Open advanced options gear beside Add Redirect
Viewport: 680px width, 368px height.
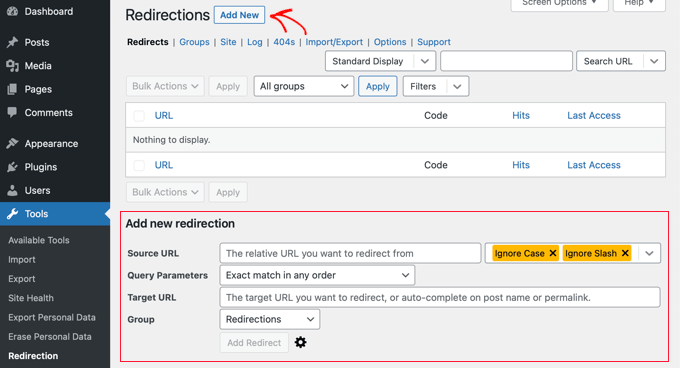301,342
